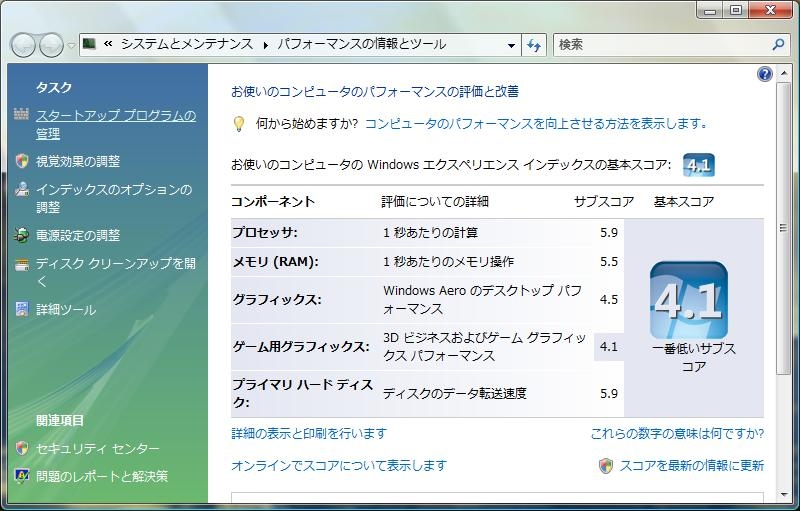The height and width of the screenshot is (511, 800).
Task: Click the ディスクのデータ転送速度 detail text
Action: click(455, 393)
